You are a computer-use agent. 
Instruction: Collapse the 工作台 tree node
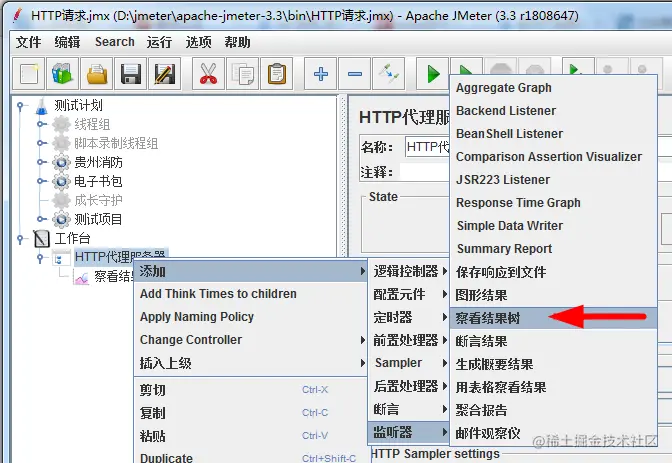point(20,239)
